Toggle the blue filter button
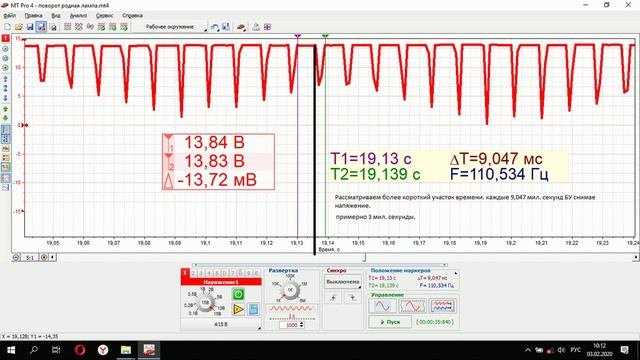 coord(253,309)
